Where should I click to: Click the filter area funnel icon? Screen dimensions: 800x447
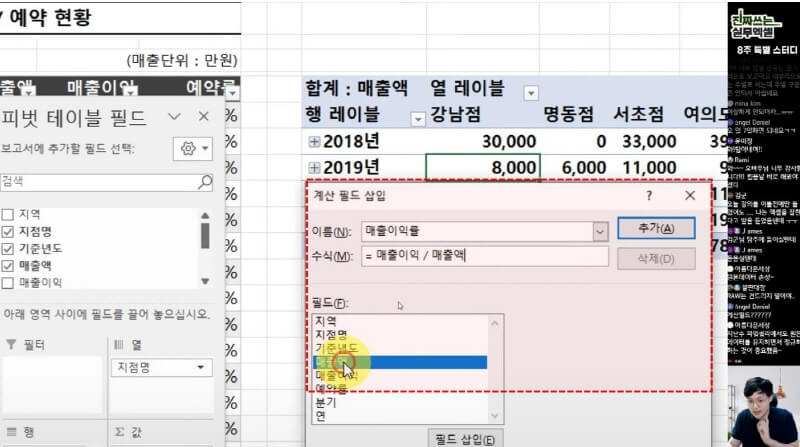[11, 345]
